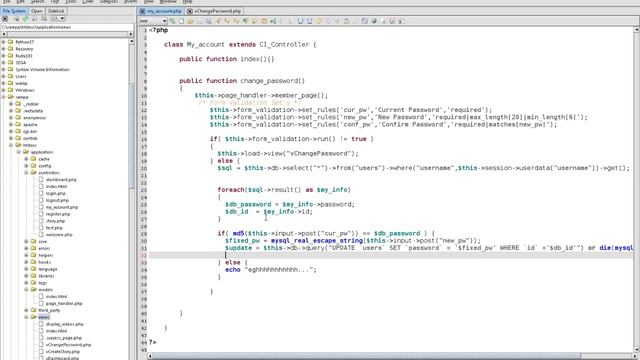The height and width of the screenshot is (360, 640).
Task: Collapse the application folder
Action: pos(19,152)
